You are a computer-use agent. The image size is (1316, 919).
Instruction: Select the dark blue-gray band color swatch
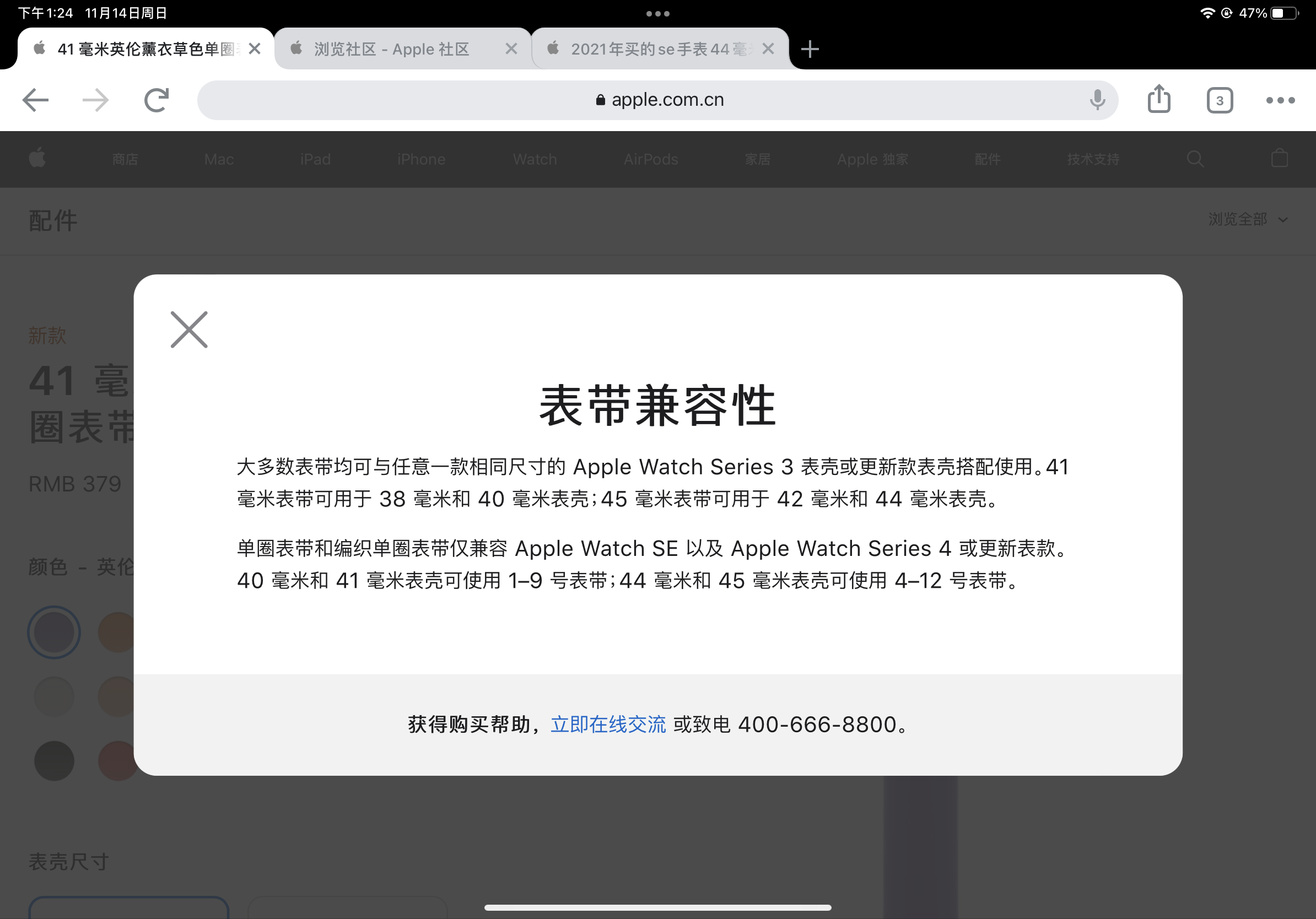pyautogui.click(x=54, y=633)
